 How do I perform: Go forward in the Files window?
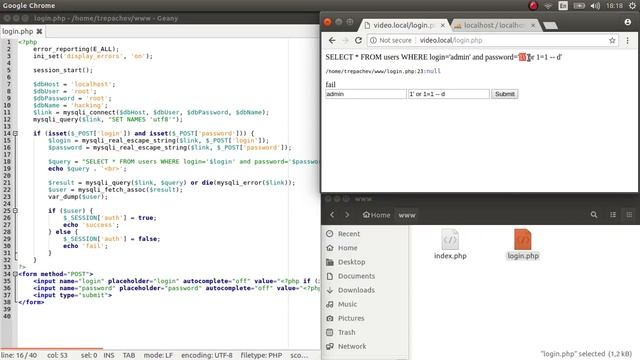click(347, 215)
